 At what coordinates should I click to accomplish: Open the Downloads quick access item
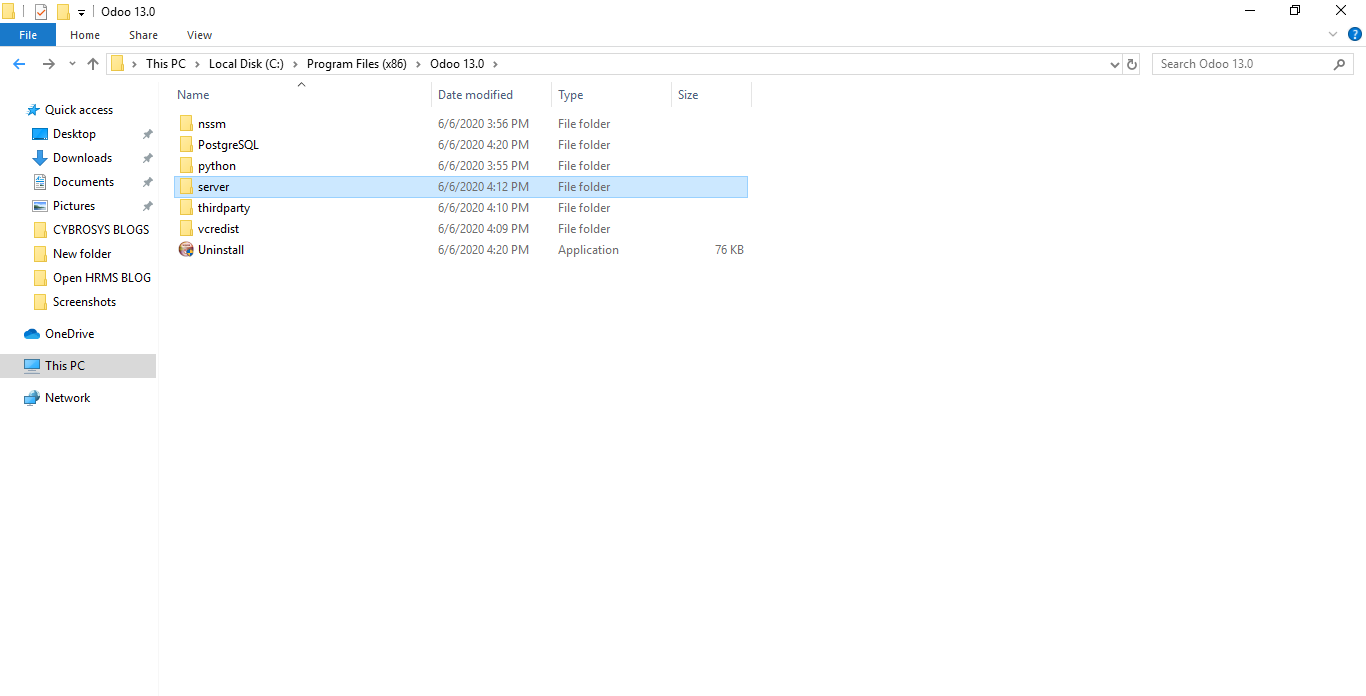coord(82,158)
